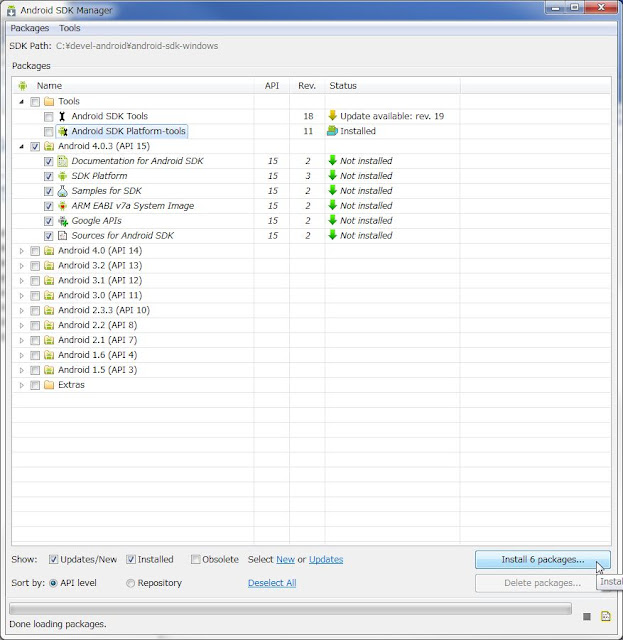Click the Extras folder icon
The height and width of the screenshot is (640, 623).
tap(49, 385)
